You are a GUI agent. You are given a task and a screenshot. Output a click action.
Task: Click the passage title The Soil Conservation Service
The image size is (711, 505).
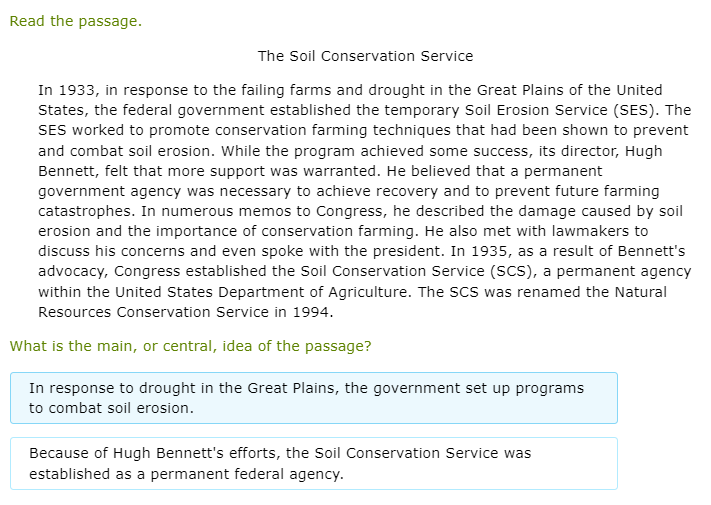click(x=365, y=56)
